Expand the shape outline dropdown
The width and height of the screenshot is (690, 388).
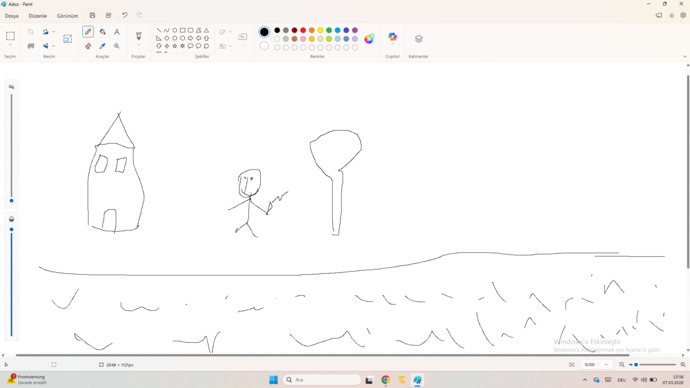tap(230, 32)
